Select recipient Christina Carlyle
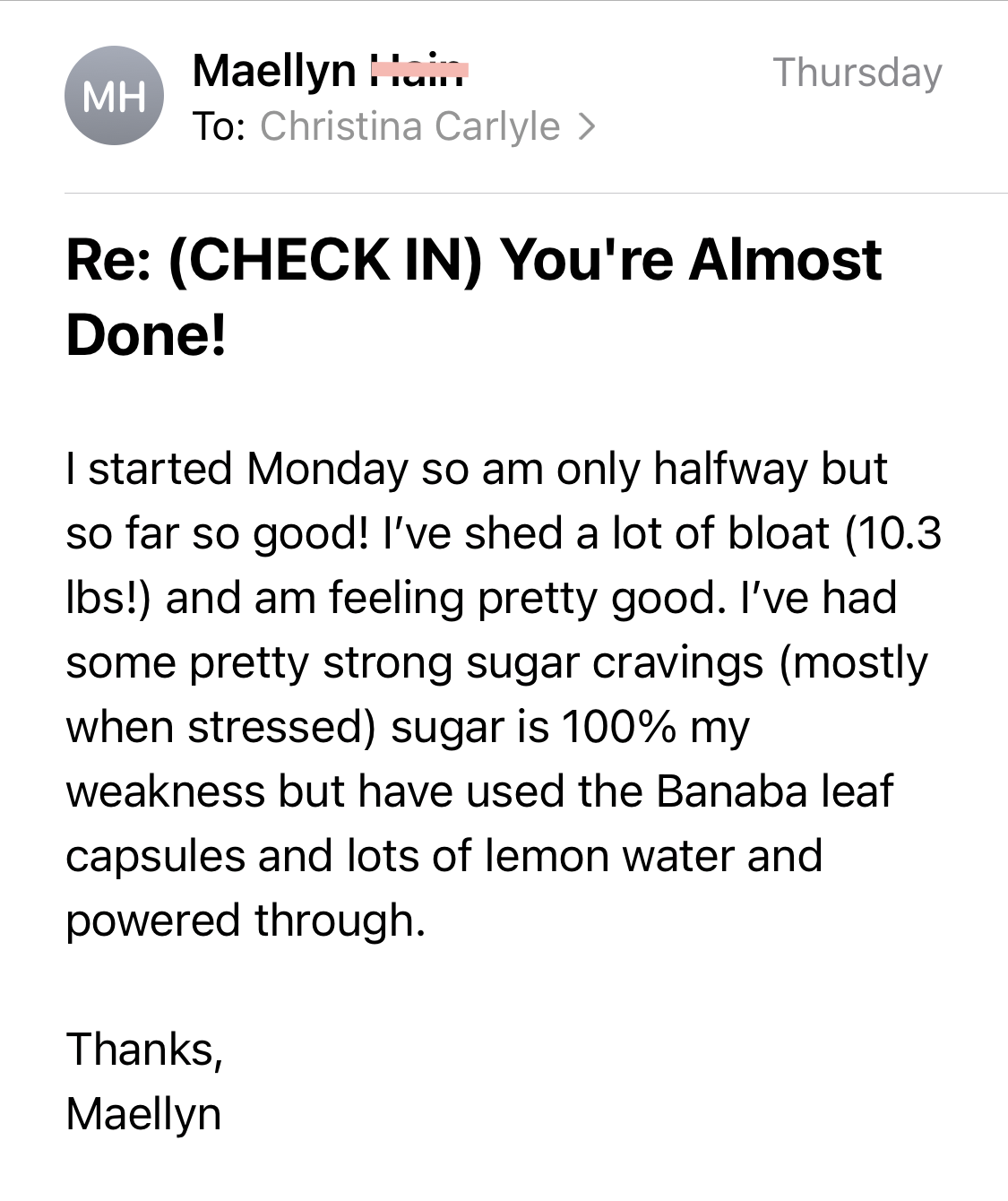Viewport: 1008px width, 1201px height. point(409,126)
